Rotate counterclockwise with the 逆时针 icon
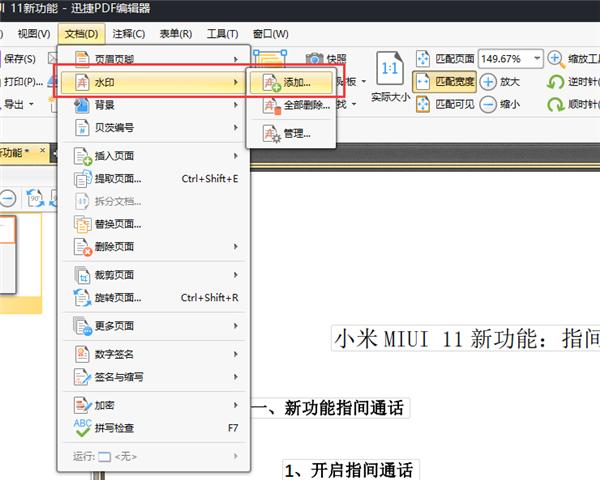Viewport: 600px width, 480px height. pyautogui.click(x=556, y=82)
